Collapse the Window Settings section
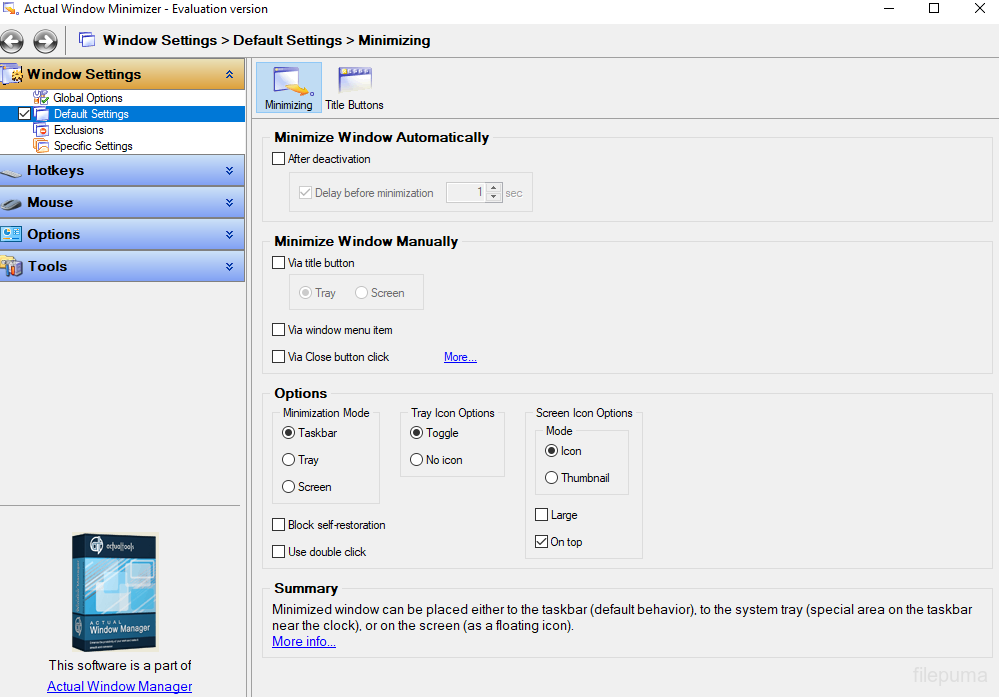The image size is (999, 697). (x=229, y=75)
